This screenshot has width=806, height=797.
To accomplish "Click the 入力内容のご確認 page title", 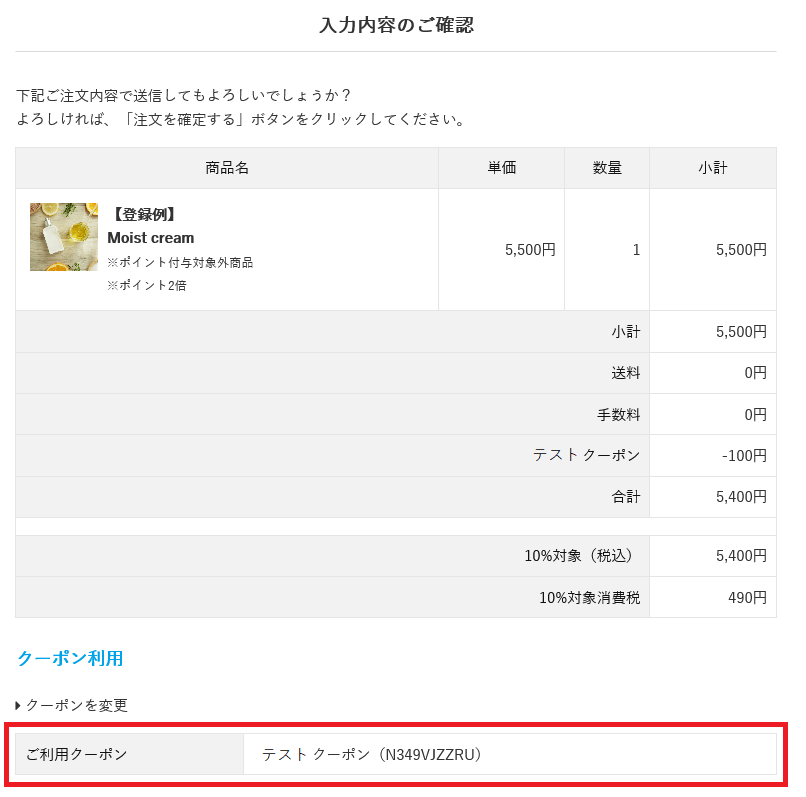I will [x=396, y=25].
